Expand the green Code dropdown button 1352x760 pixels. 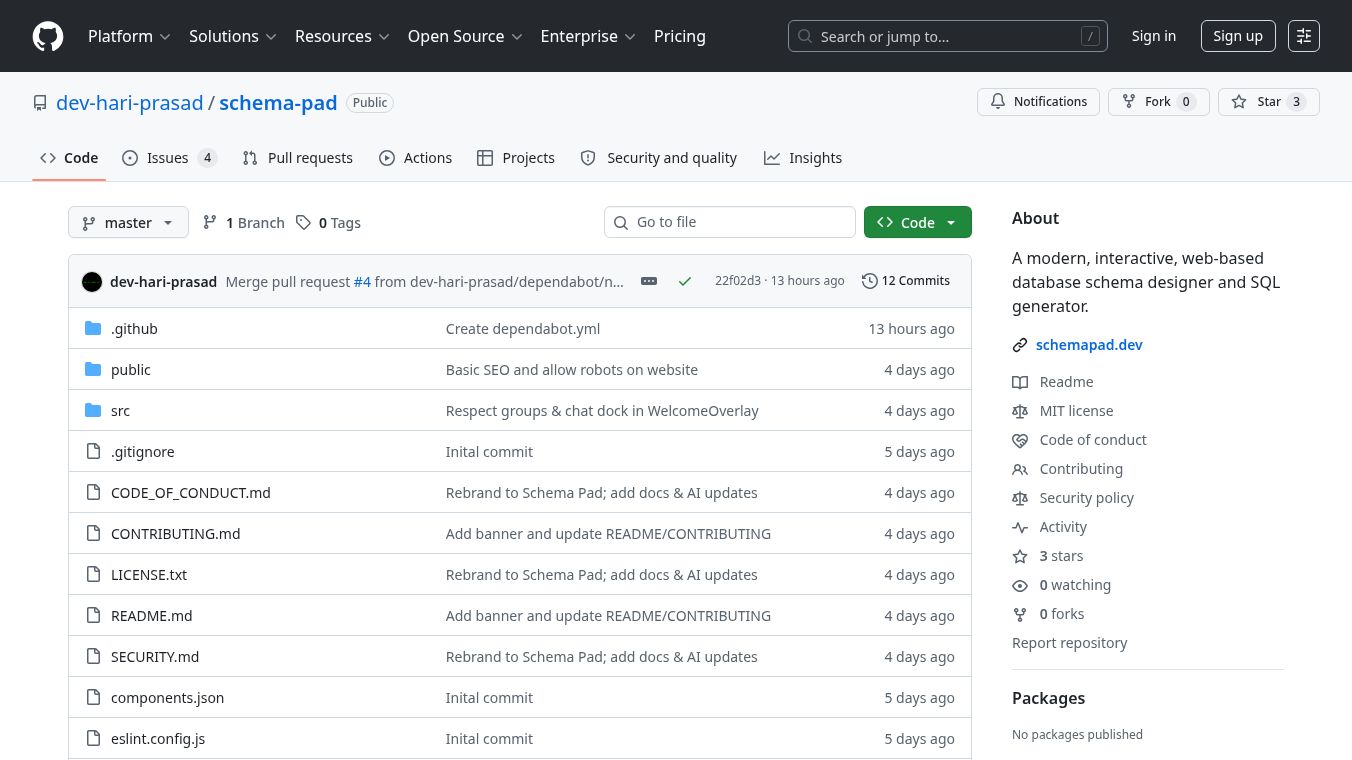[917, 223]
